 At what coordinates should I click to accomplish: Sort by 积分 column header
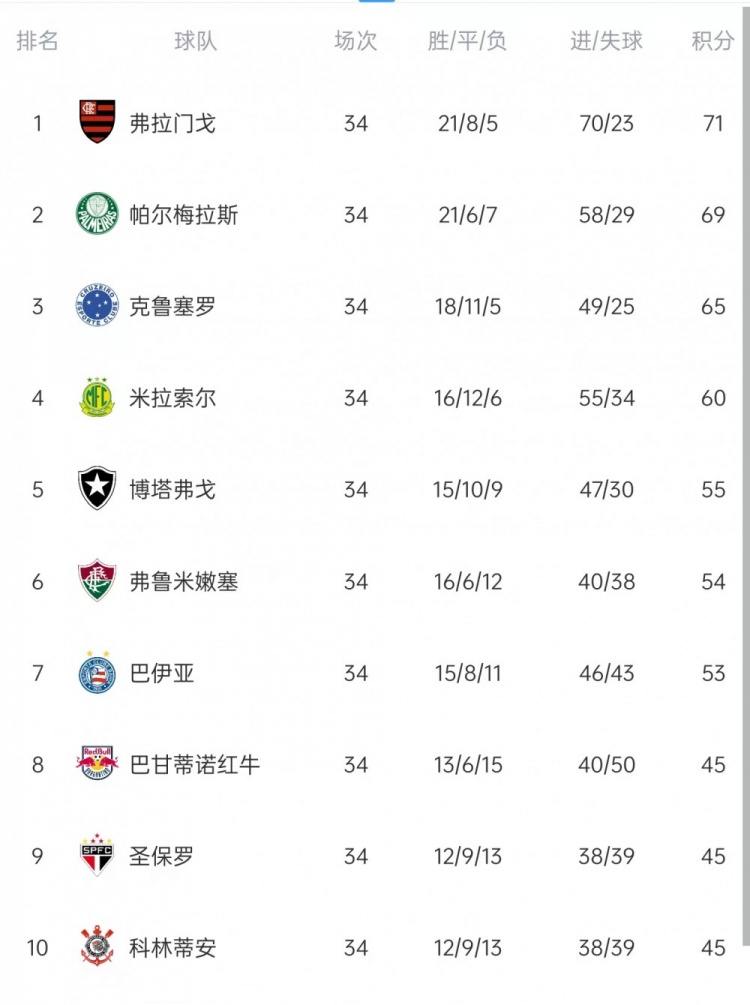(712, 41)
